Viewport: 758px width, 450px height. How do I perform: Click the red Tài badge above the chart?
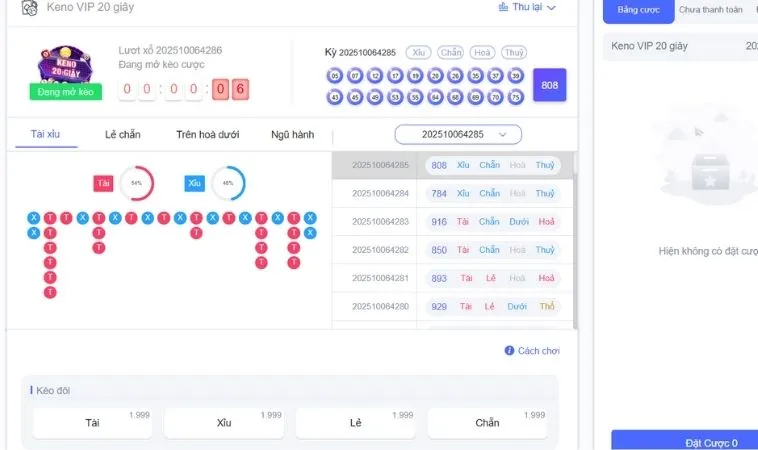pos(103,183)
